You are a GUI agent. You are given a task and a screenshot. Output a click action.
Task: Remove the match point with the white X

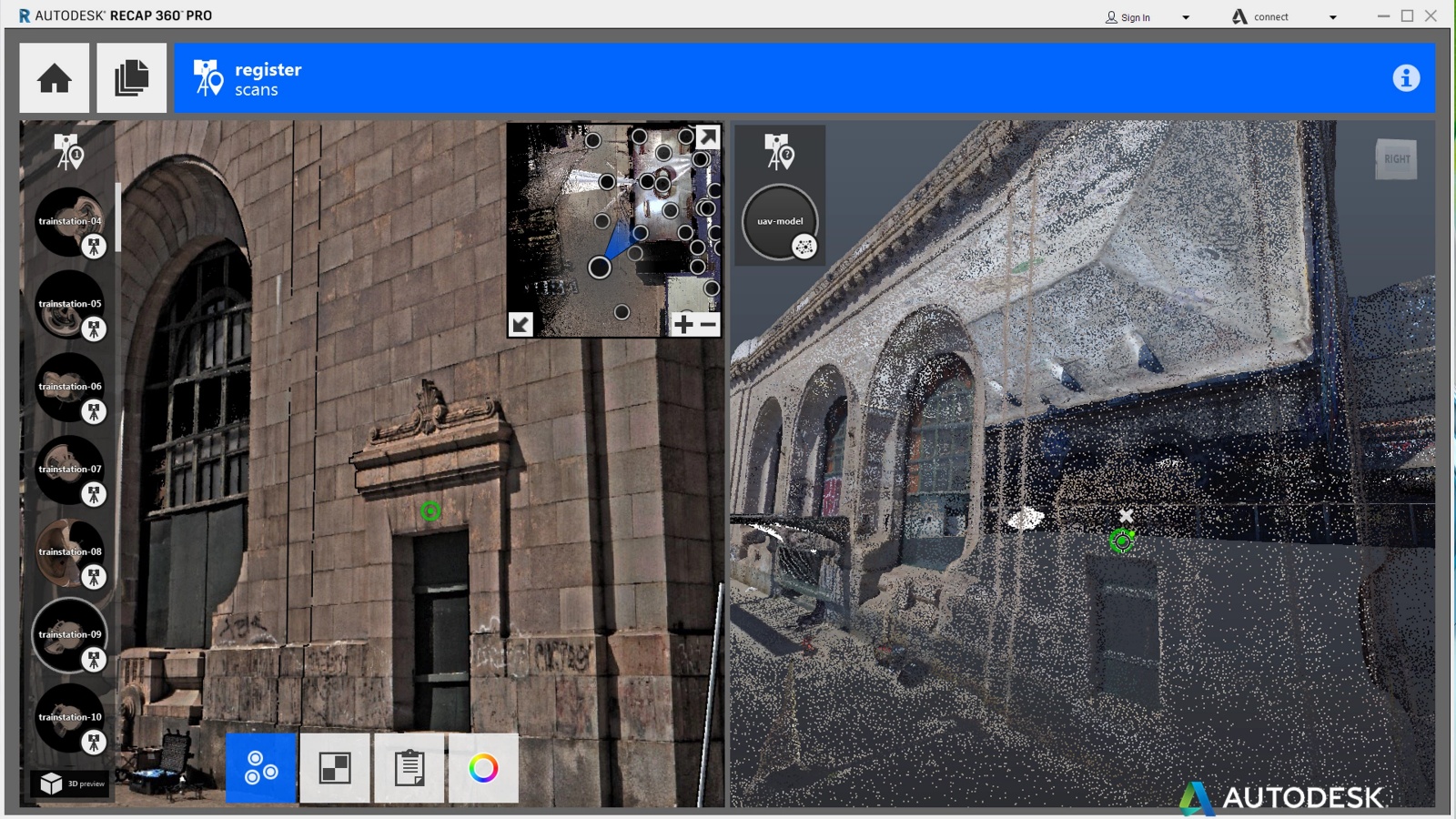coord(1127,516)
